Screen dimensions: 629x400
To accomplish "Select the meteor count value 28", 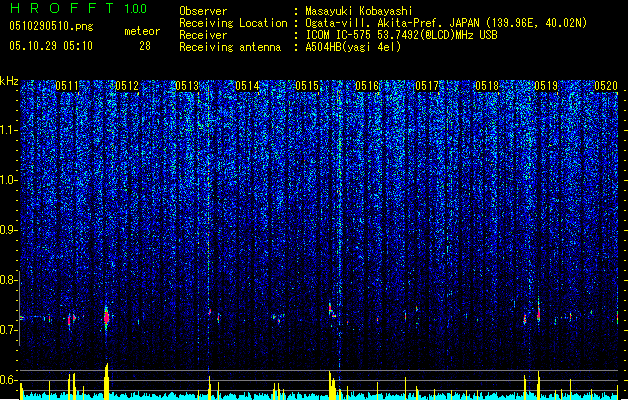I will point(145,46).
